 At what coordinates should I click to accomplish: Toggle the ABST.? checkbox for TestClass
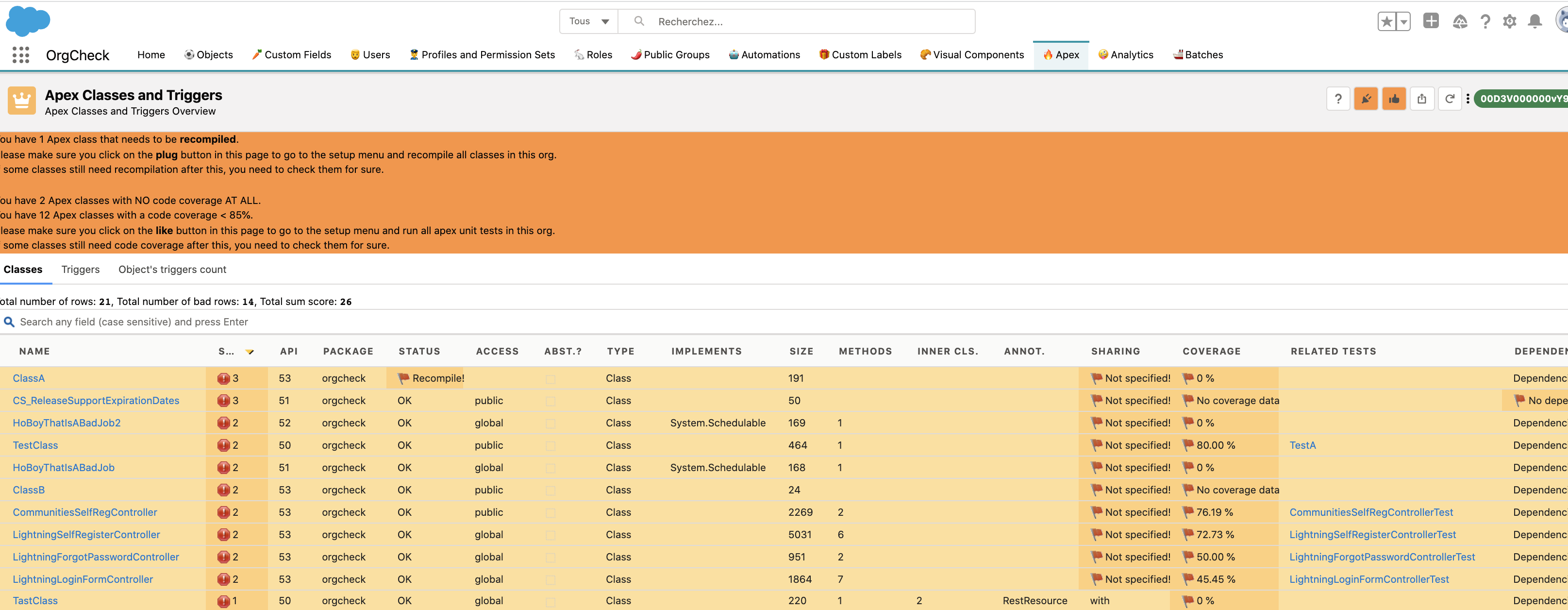(x=550, y=445)
